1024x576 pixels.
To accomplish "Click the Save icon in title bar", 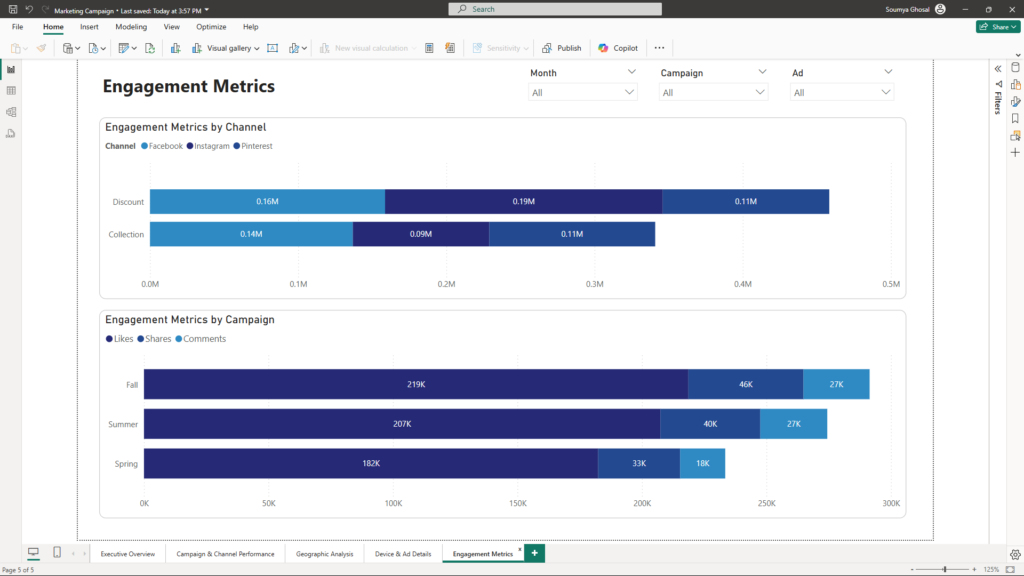I will pos(12,9).
